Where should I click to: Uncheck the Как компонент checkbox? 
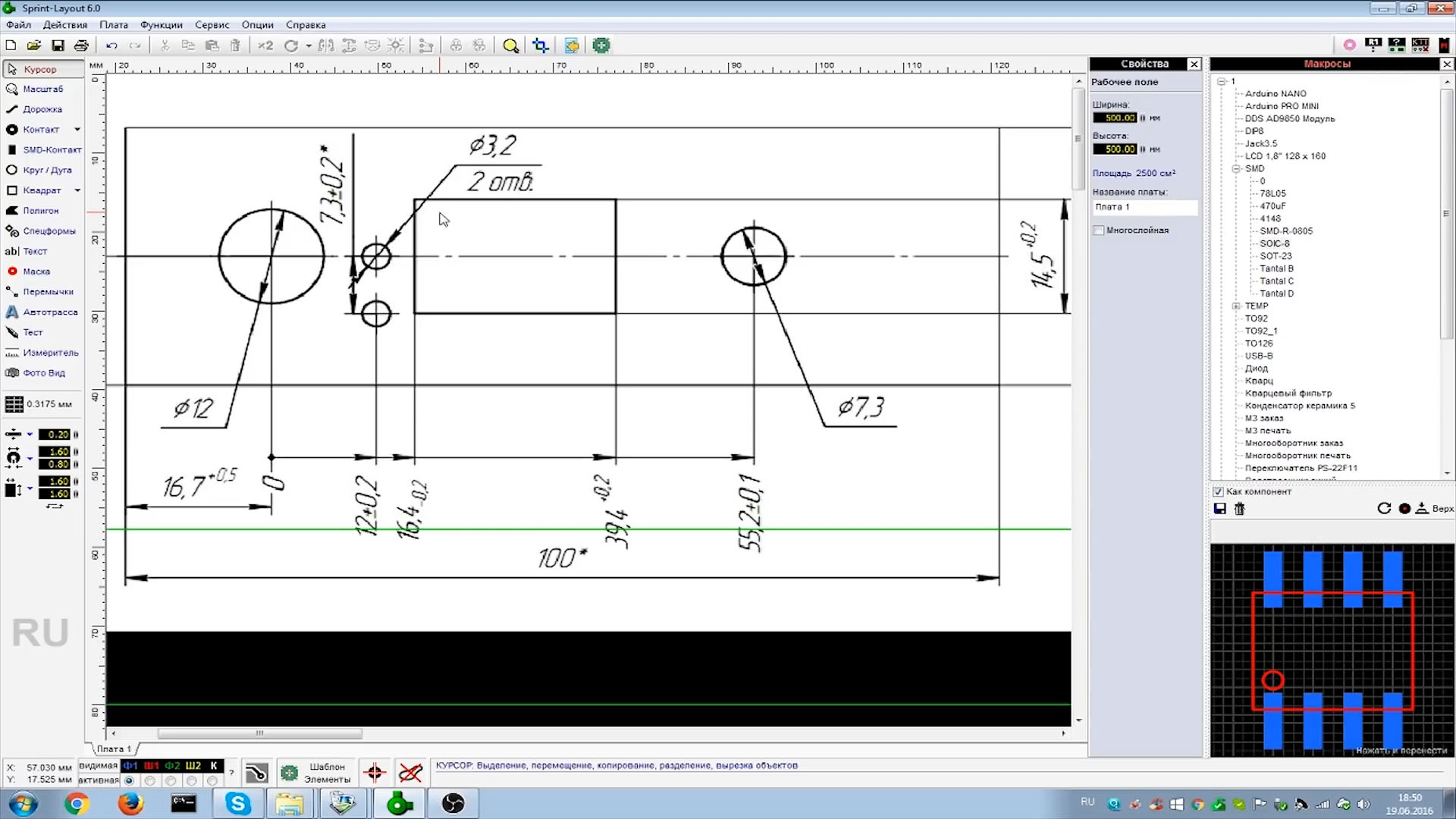click(1219, 491)
